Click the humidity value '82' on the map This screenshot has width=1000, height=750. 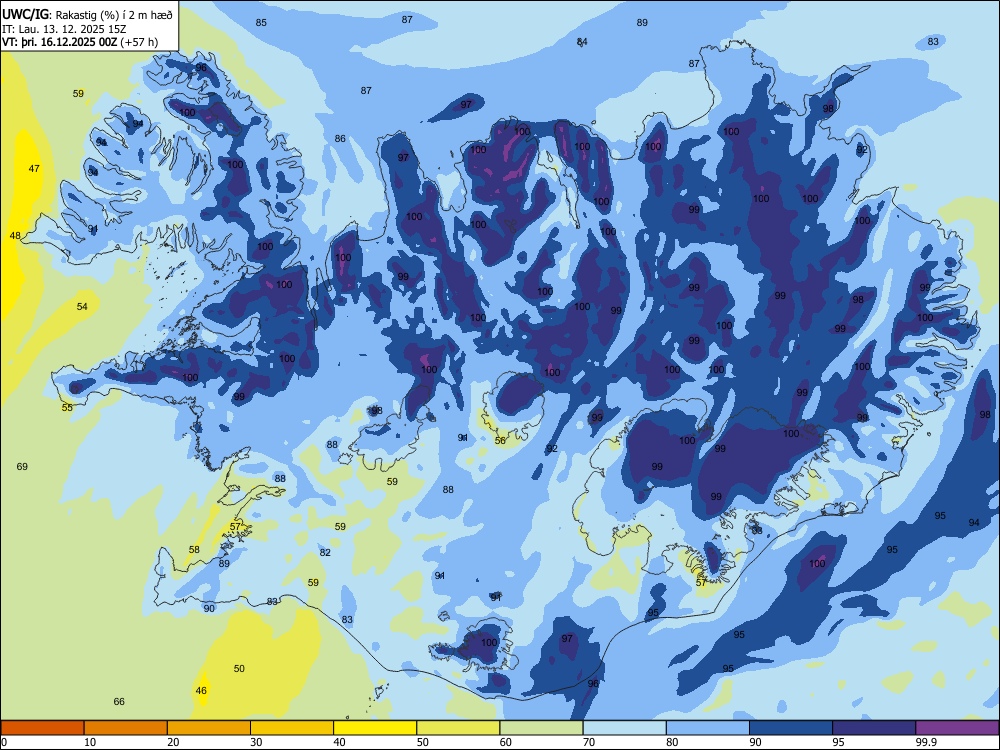coord(325,553)
